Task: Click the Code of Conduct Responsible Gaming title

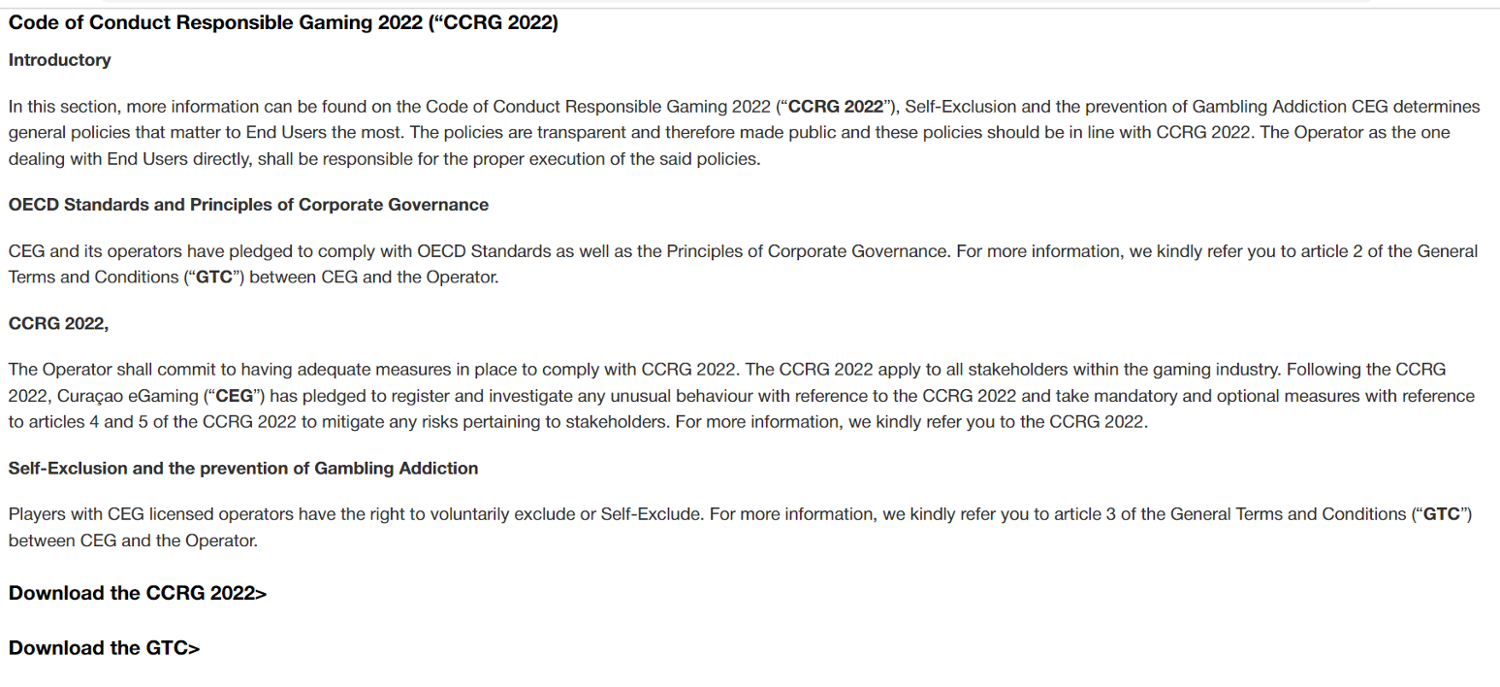Action: [x=283, y=23]
